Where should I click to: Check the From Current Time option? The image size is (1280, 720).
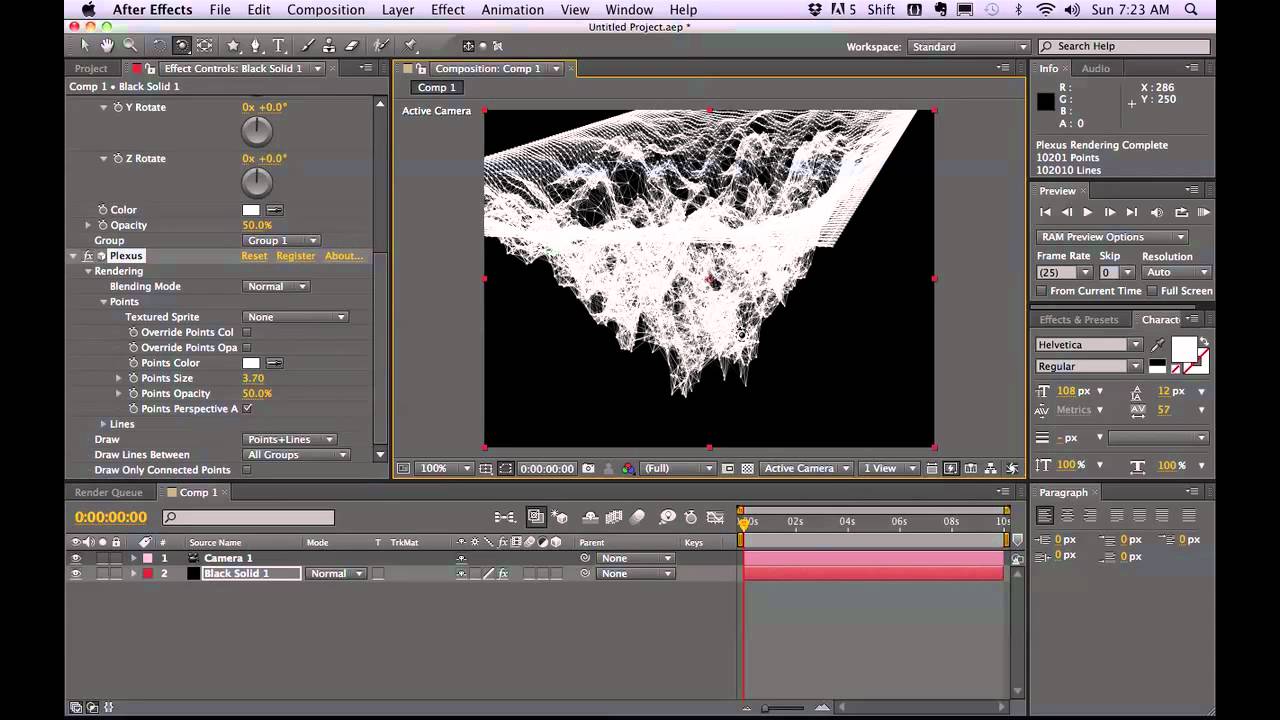(1042, 291)
